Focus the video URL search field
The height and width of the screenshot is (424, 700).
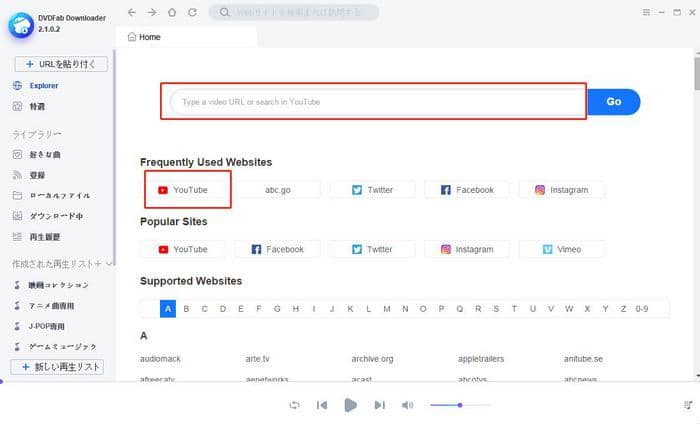click(x=378, y=102)
